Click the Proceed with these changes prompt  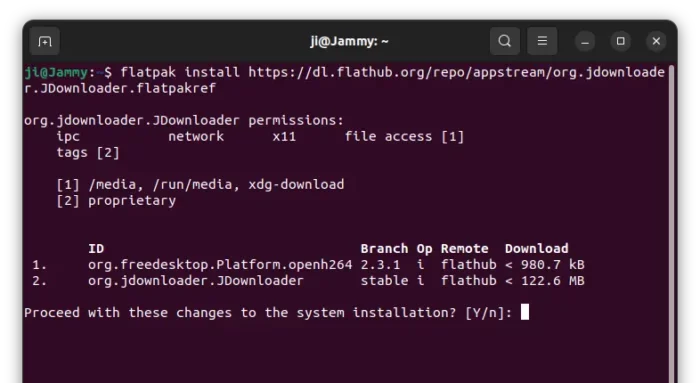[268, 313]
